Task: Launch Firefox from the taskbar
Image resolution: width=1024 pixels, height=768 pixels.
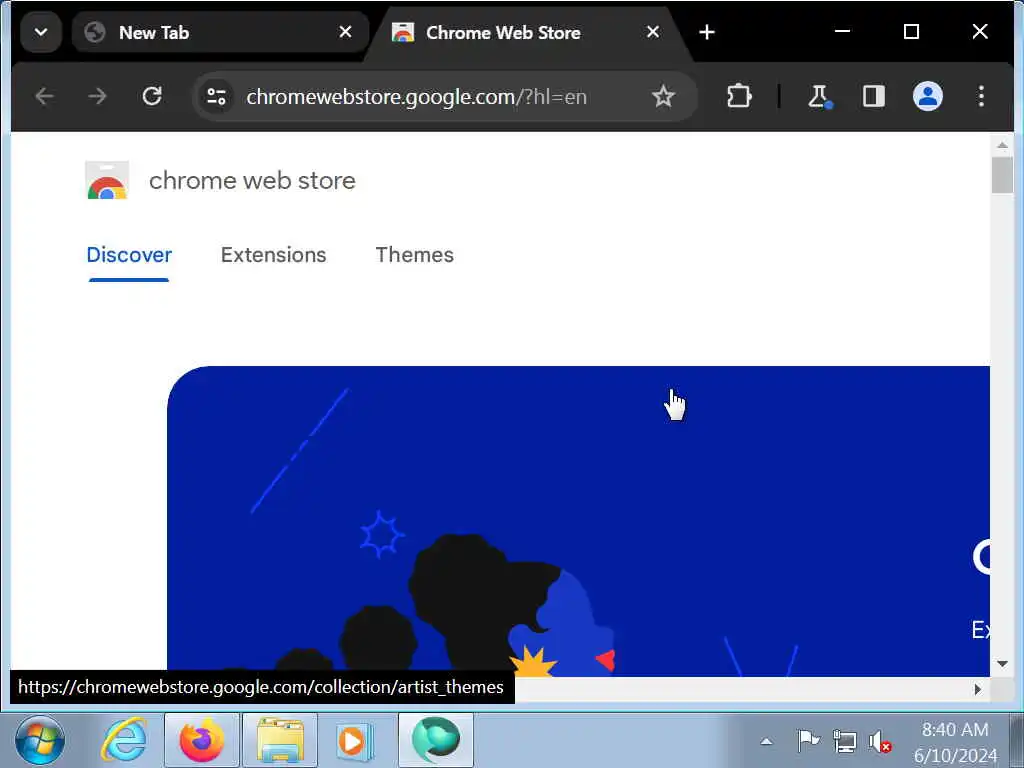Action: tap(202, 741)
